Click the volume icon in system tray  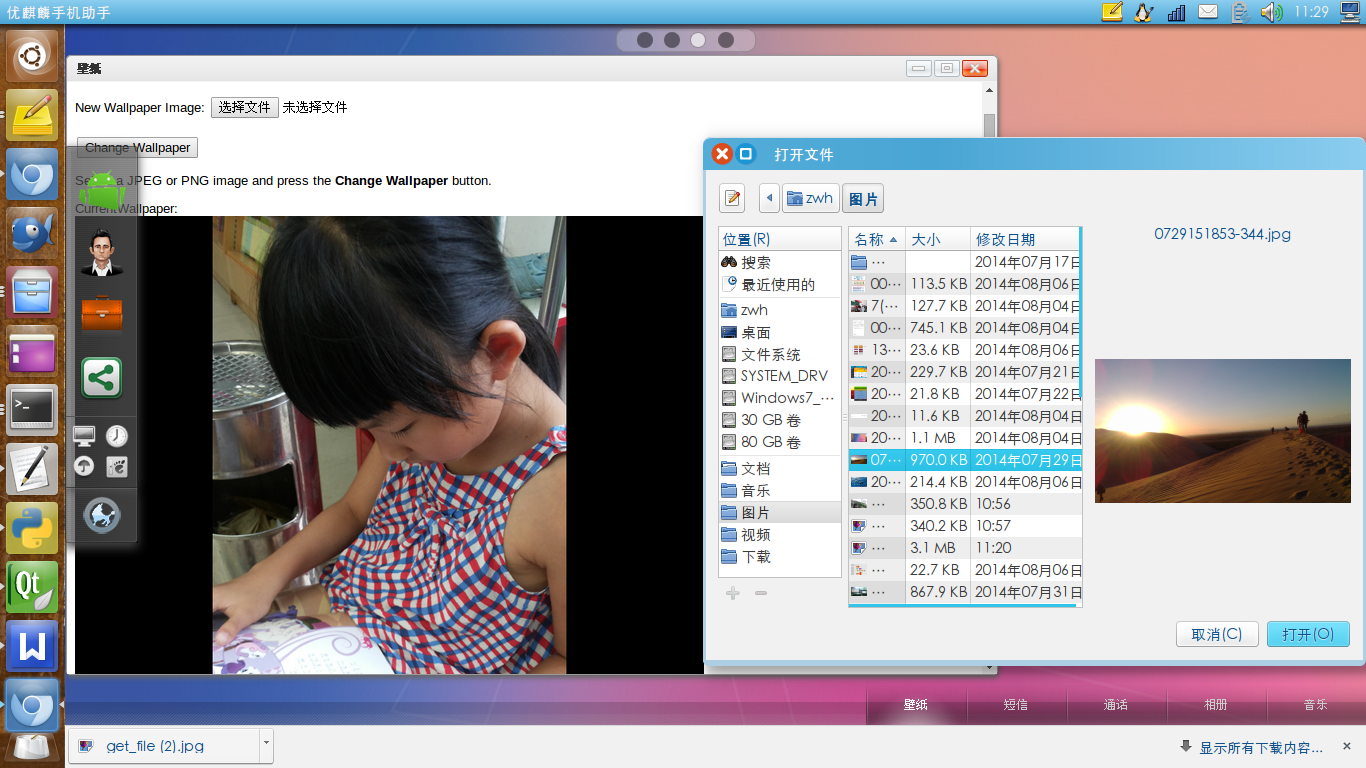pos(1271,12)
